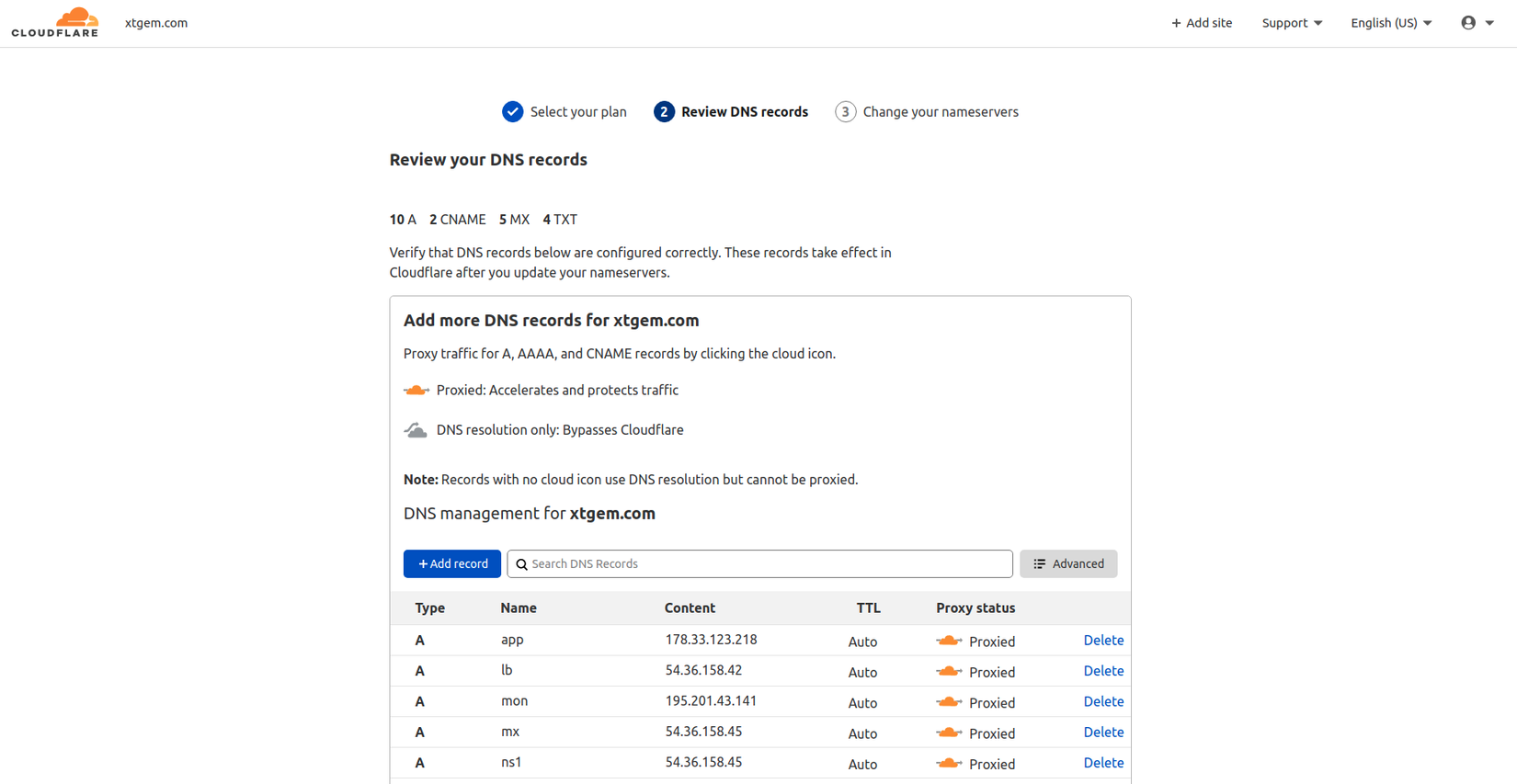Toggle proxy cloud for the app record

[x=949, y=642]
